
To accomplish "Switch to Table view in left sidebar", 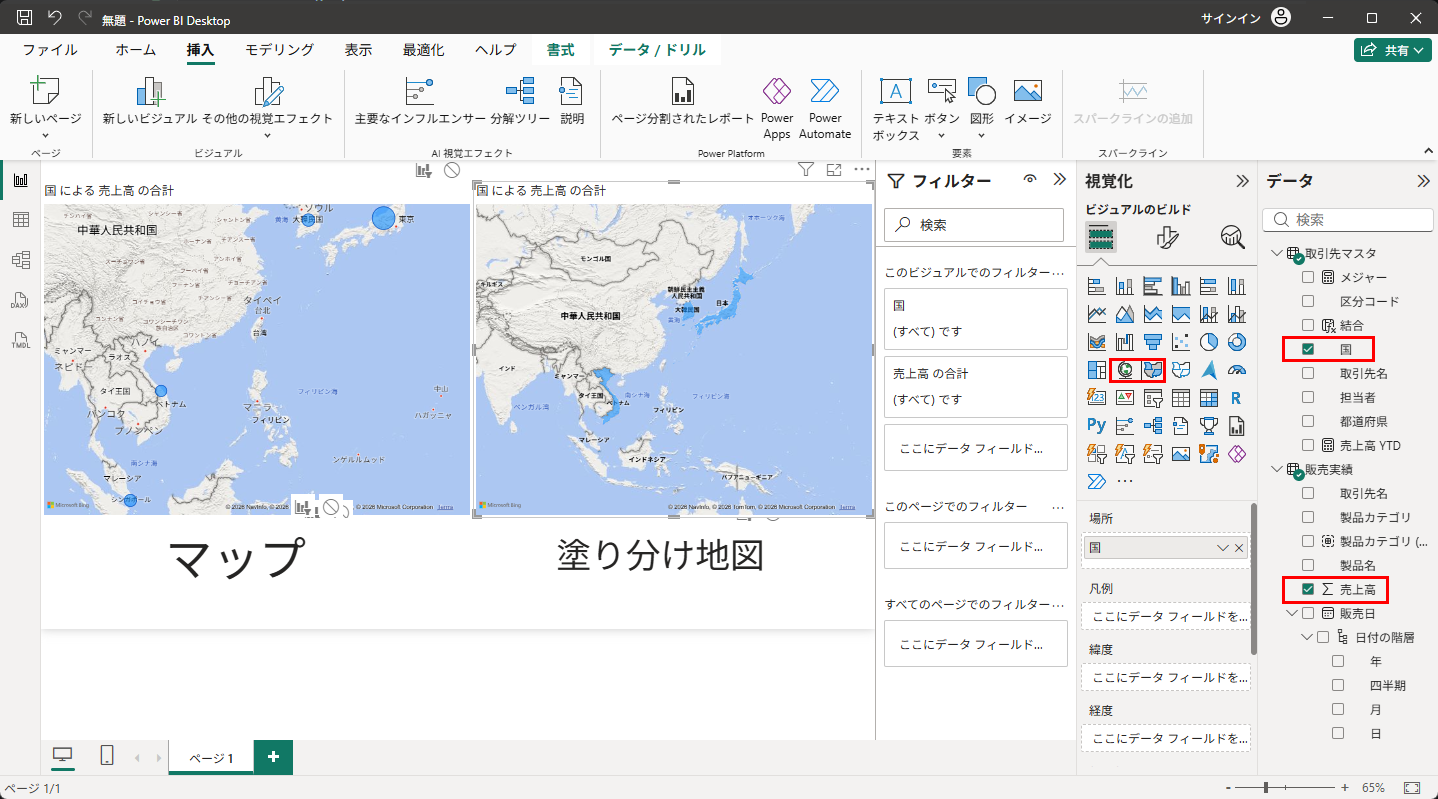I will [20, 220].
